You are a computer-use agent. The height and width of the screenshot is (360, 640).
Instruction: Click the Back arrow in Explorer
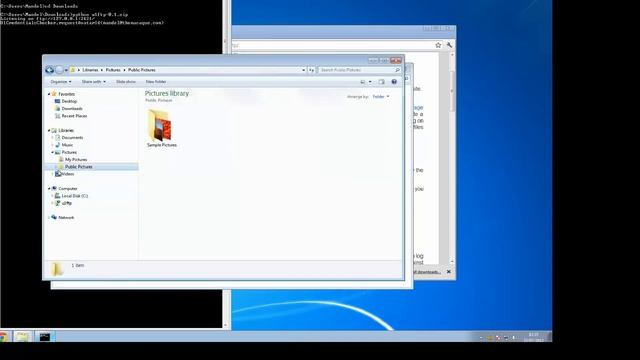(50, 70)
